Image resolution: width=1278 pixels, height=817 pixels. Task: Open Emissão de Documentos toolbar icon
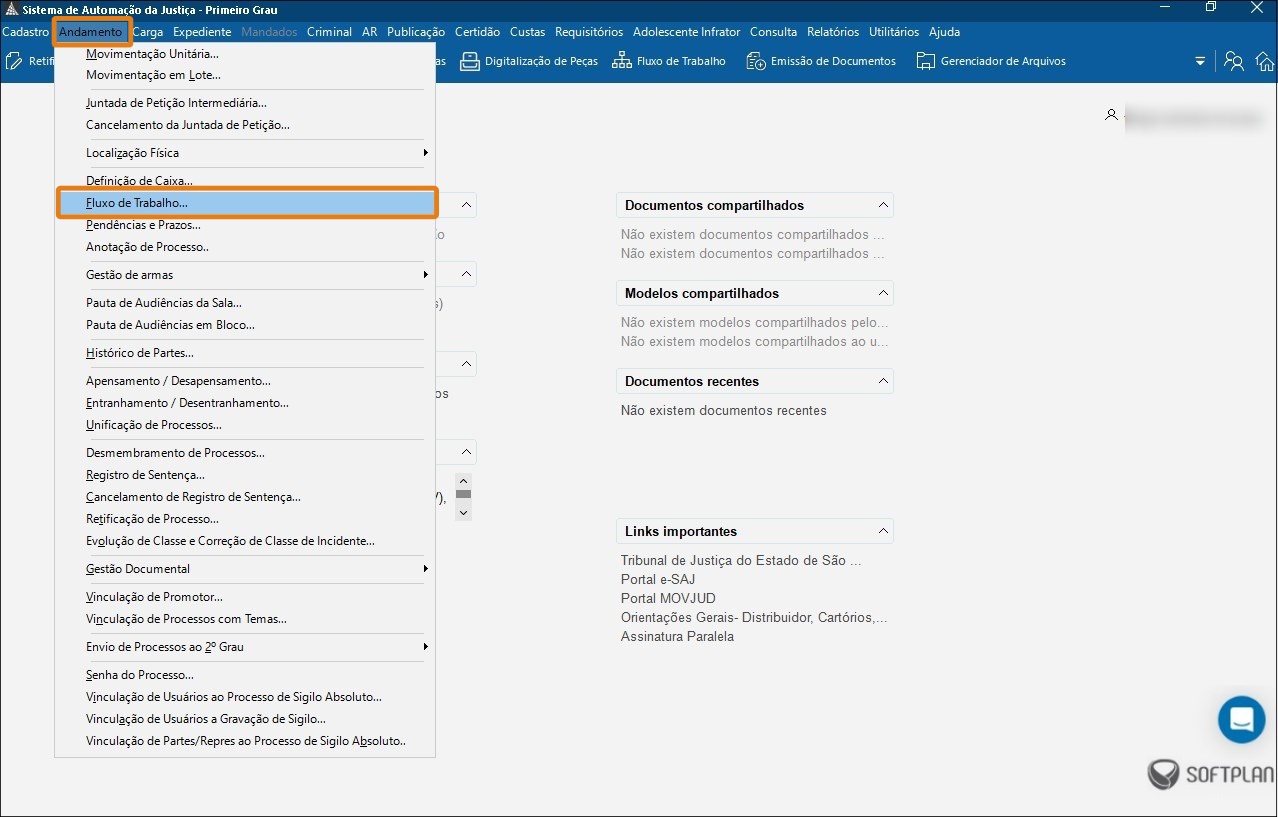click(820, 61)
